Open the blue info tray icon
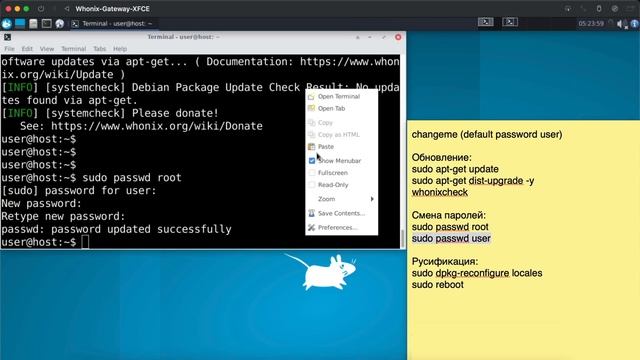 [x=635, y=24]
